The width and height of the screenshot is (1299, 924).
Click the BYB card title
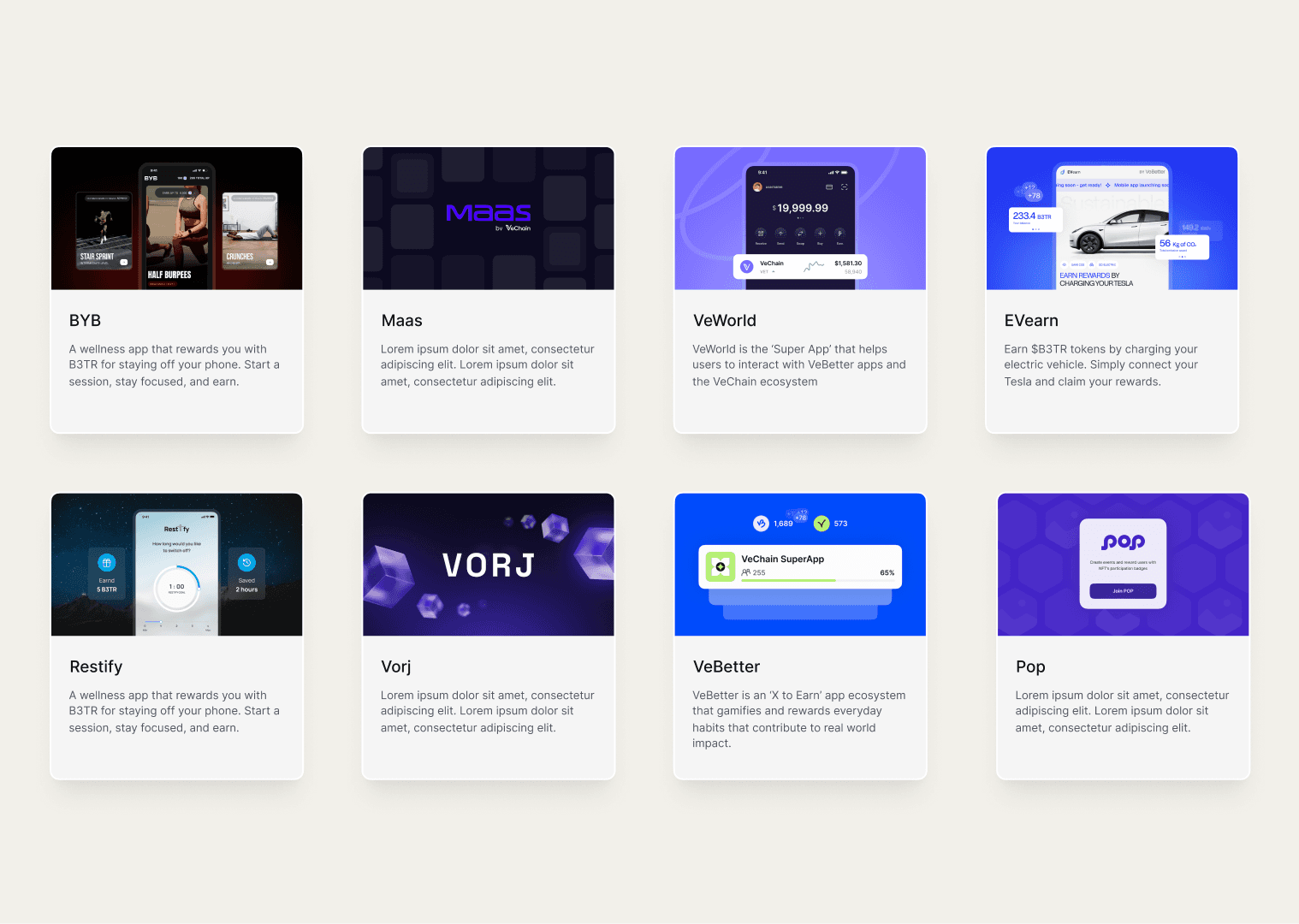(x=85, y=321)
